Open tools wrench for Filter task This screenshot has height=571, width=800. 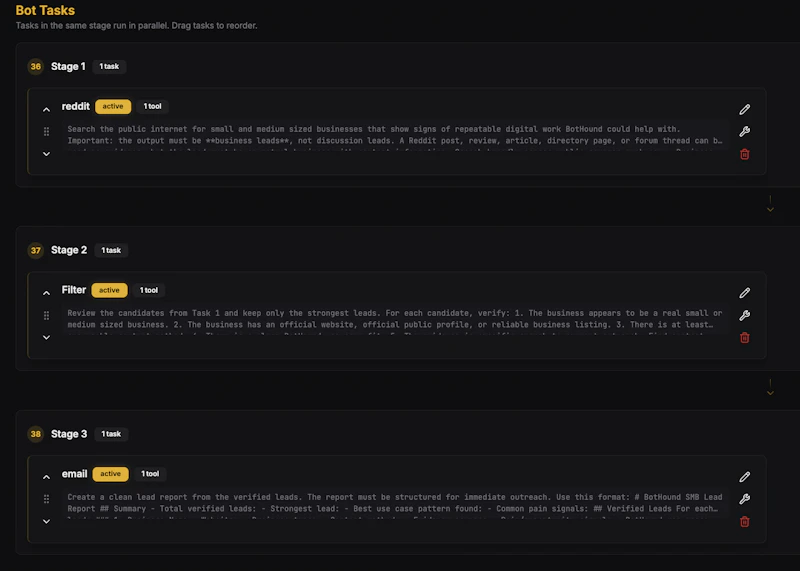744,315
